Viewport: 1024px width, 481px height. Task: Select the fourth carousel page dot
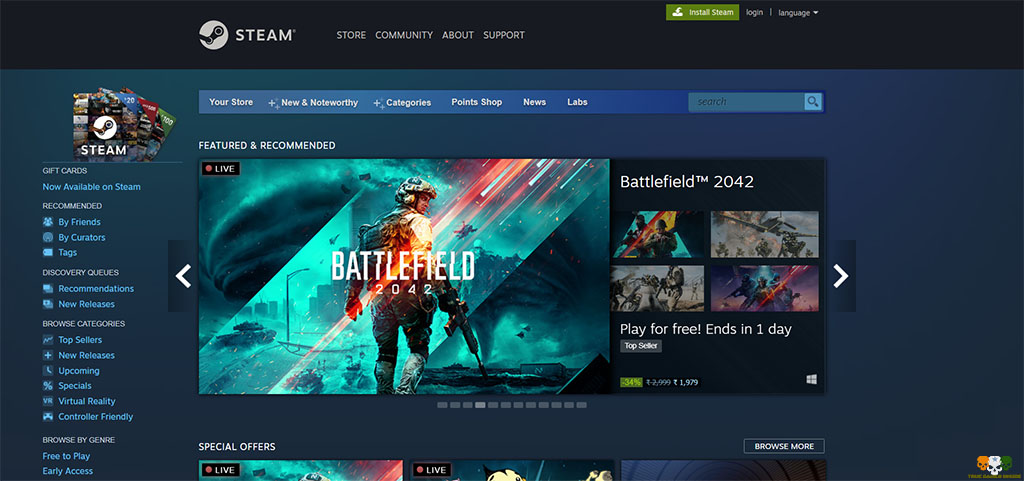click(480, 405)
